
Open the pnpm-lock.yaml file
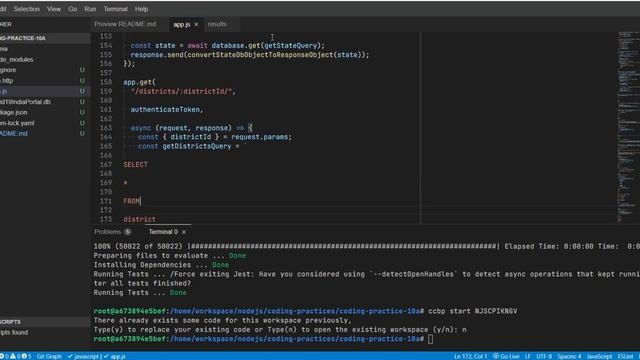pos(17,123)
